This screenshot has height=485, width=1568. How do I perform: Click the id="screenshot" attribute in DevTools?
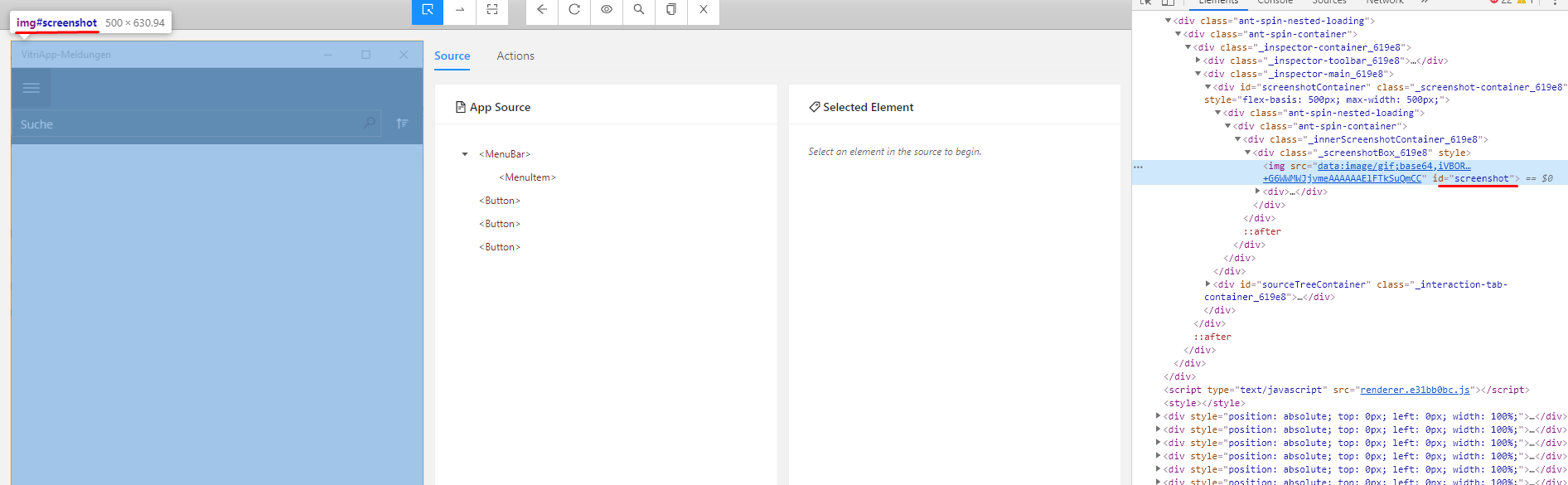click(x=1474, y=178)
